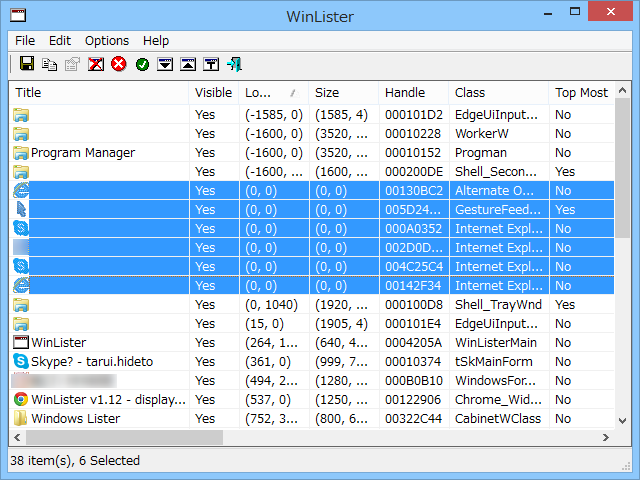The width and height of the screenshot is (640, 480).
Task: Open the Help menu
Action: [156, 41]
